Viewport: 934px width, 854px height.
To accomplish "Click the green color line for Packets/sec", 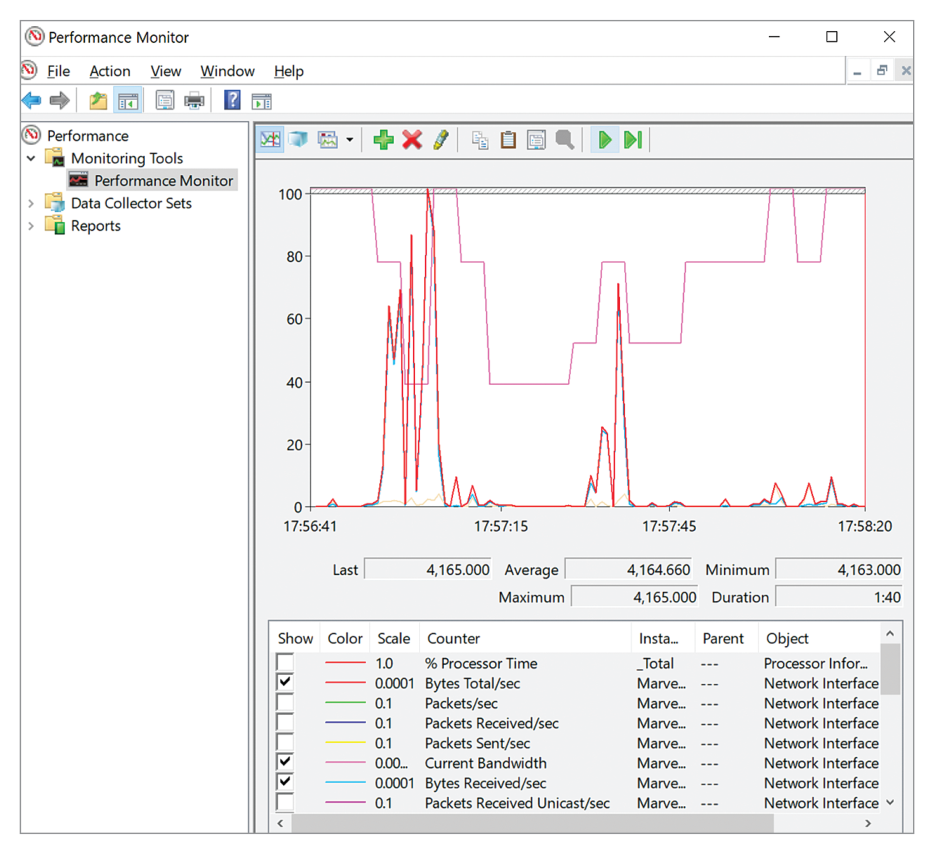I will tap(345, 703).
